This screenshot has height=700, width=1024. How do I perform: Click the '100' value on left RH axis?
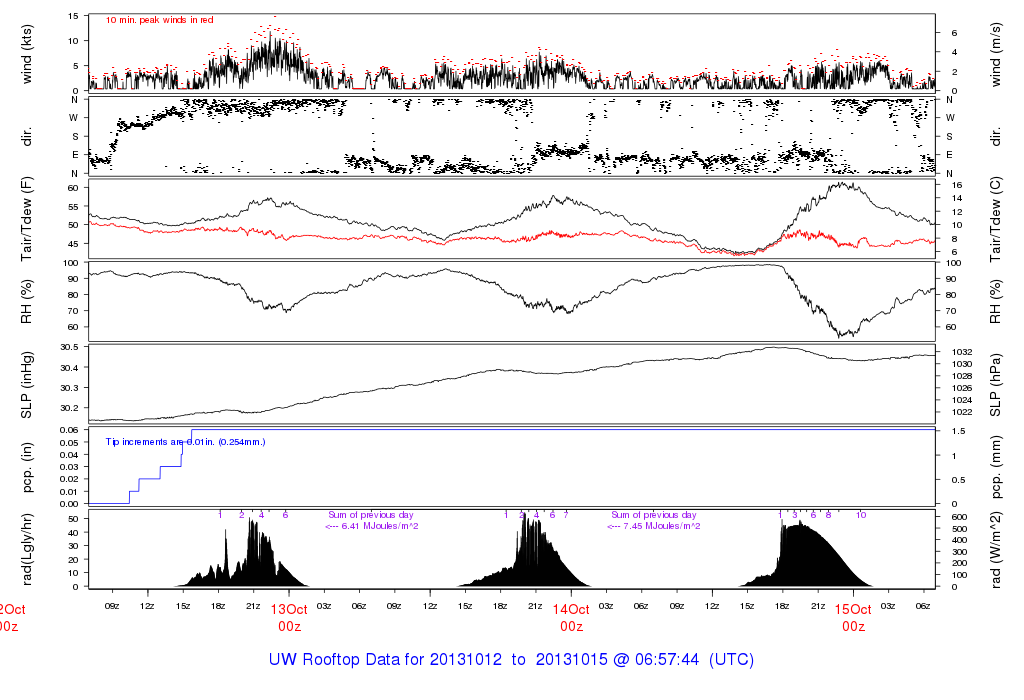(x=71, y=262)
